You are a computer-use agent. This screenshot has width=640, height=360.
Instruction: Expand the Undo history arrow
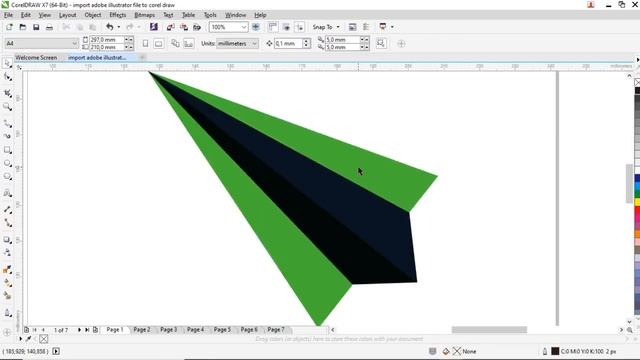[x=119, y=27]
